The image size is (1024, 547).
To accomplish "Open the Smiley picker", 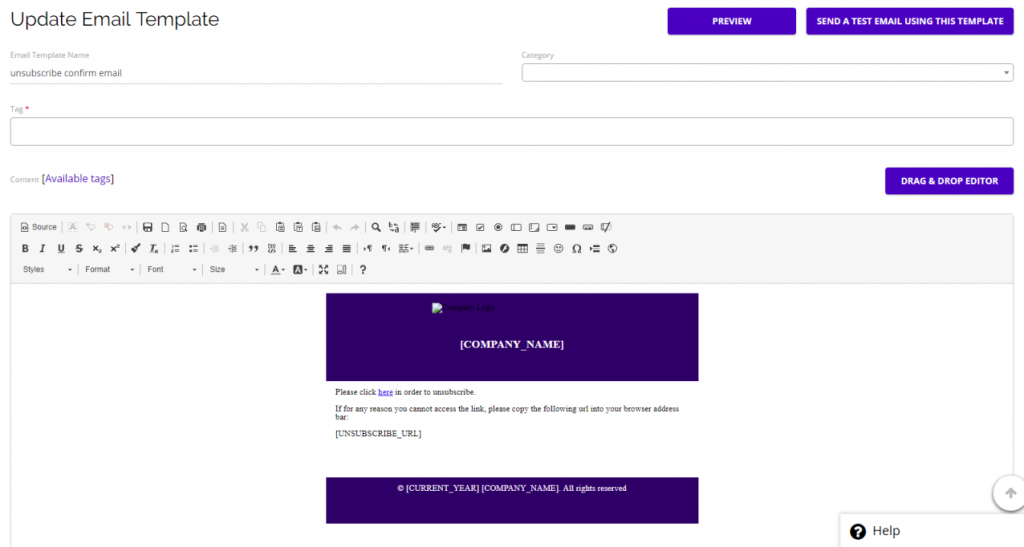I will (x=558, y=248).
